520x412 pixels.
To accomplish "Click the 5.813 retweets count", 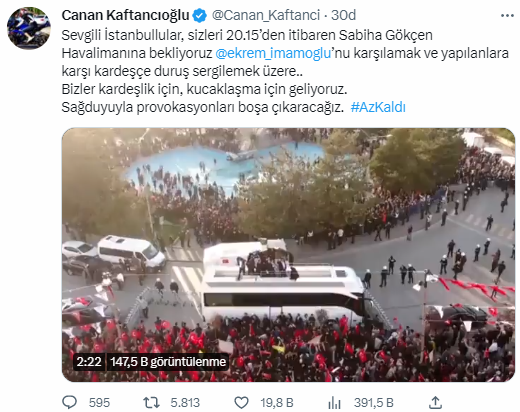I will (x=185, y=403).
